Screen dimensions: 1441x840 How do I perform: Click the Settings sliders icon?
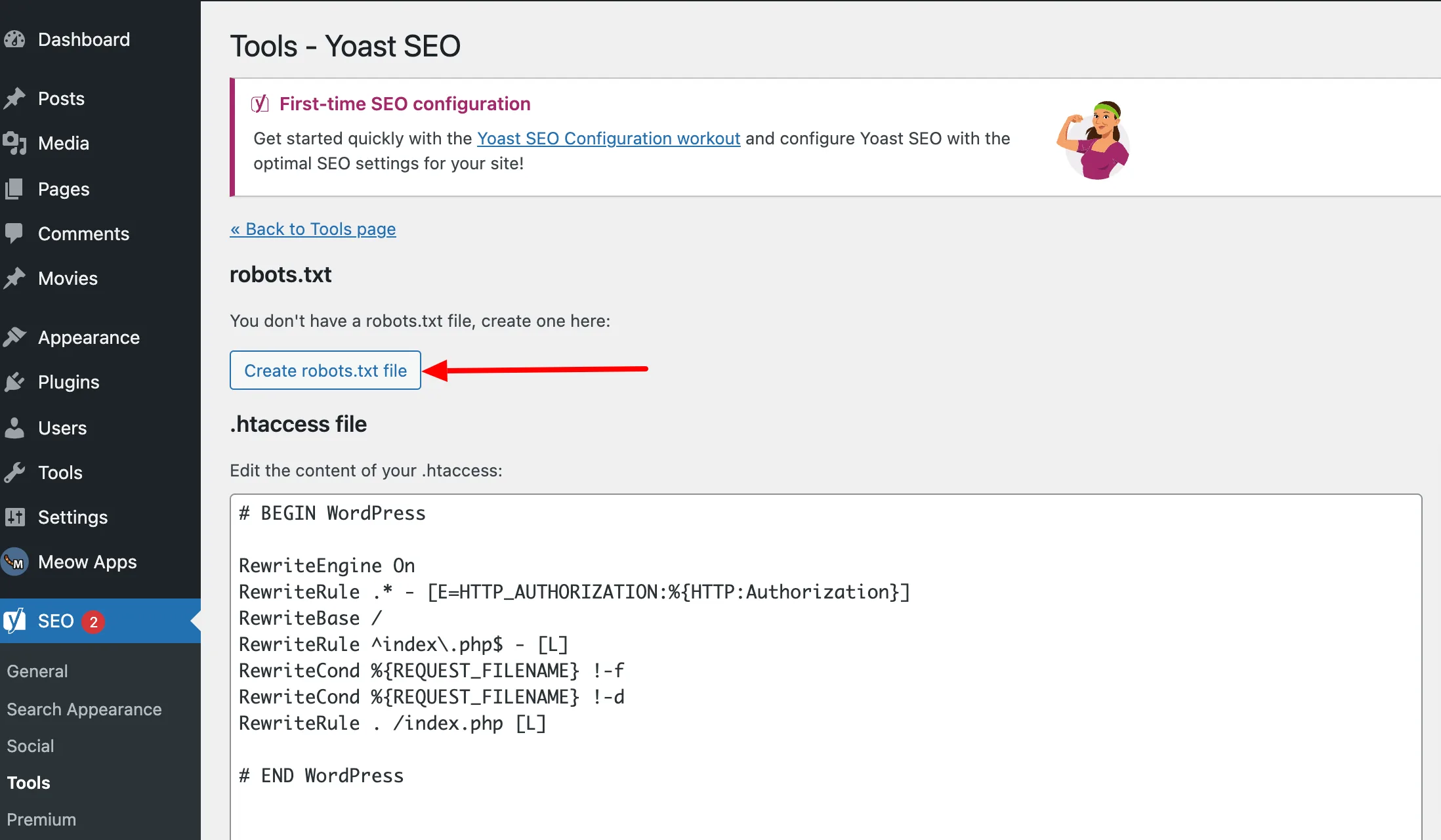[x=14, y=517]
